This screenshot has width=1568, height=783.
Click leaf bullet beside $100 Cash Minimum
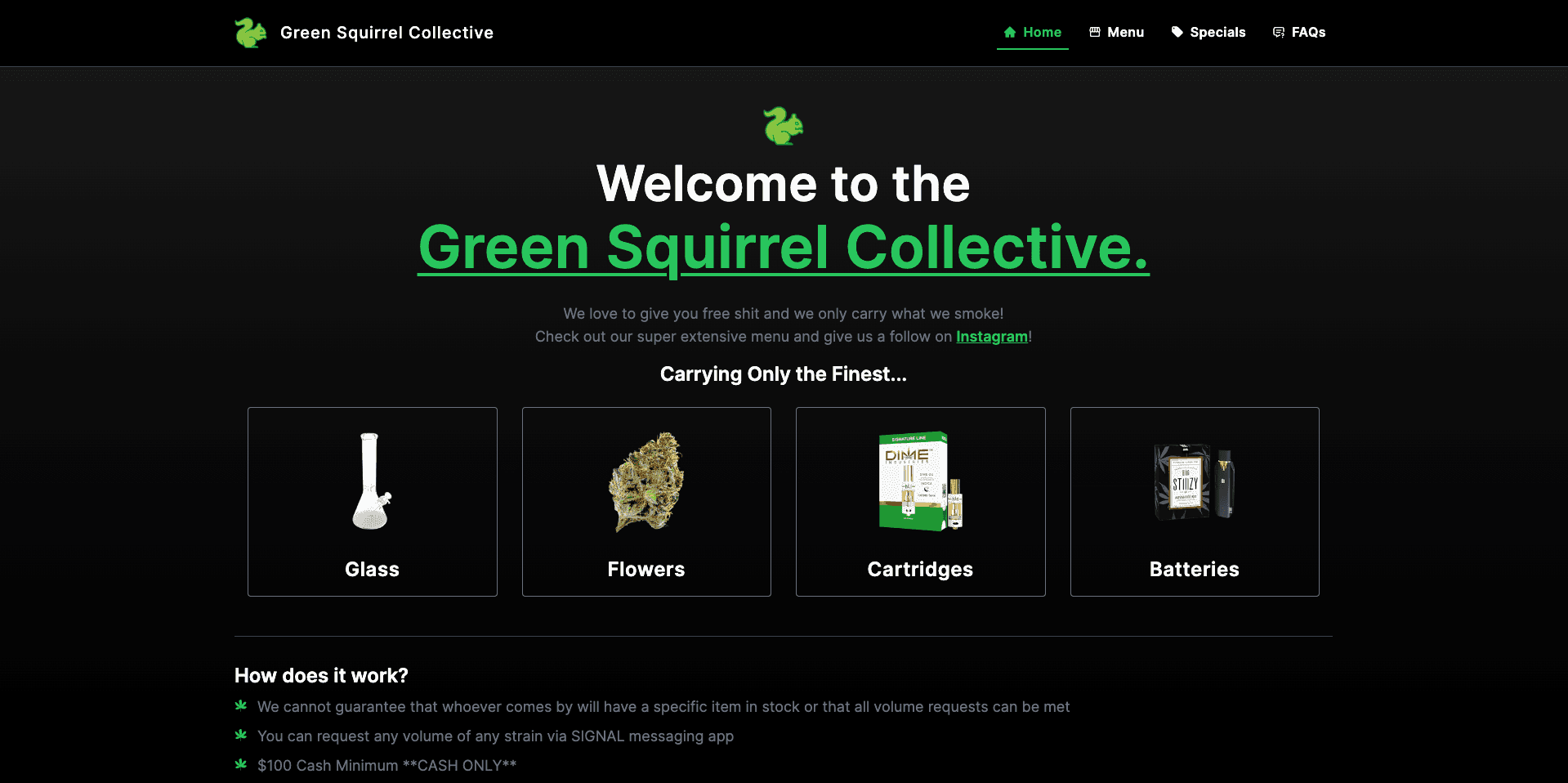(241, 764)
